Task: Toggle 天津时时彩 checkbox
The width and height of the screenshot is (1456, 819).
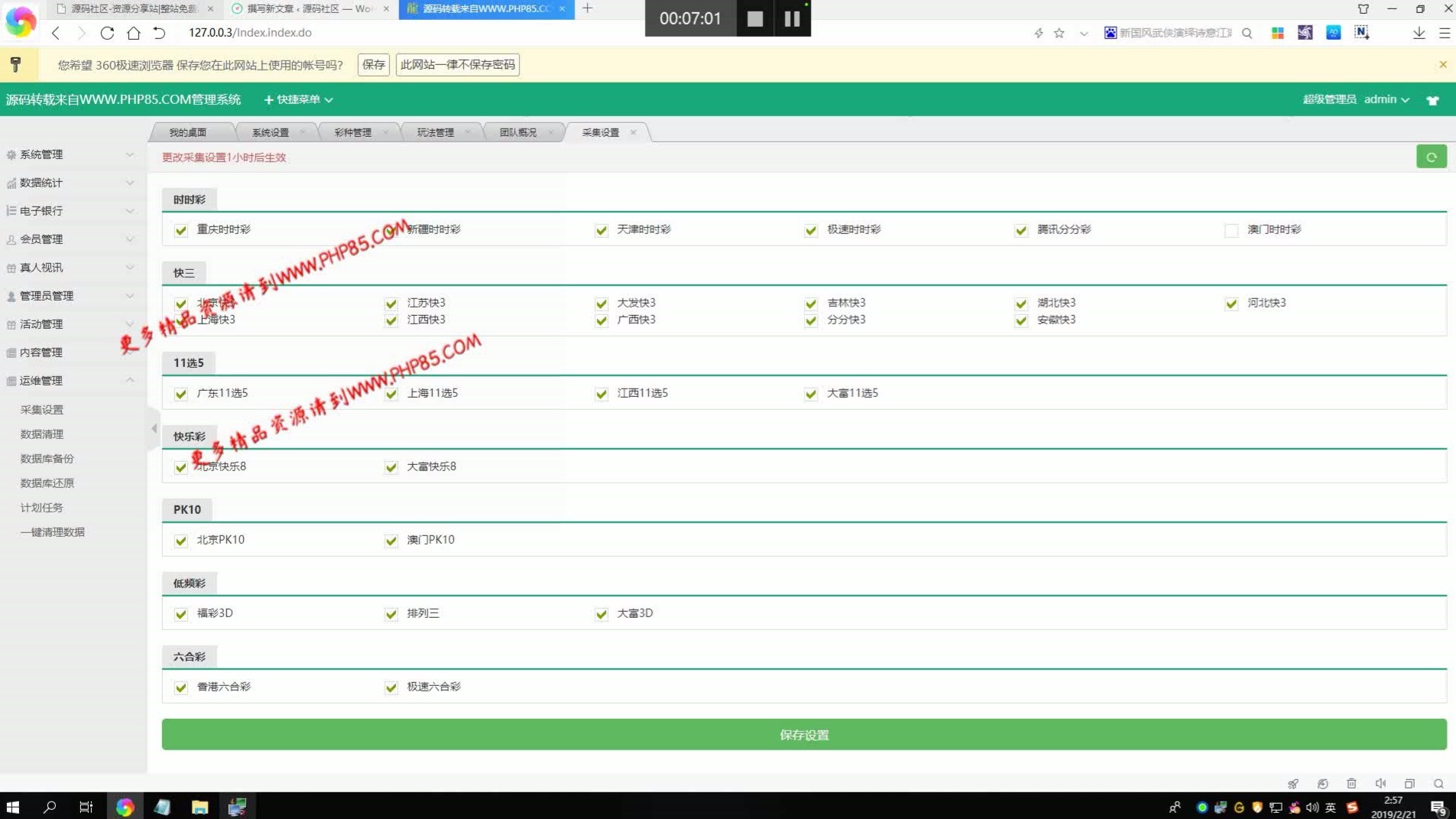Action: point(602,230)
